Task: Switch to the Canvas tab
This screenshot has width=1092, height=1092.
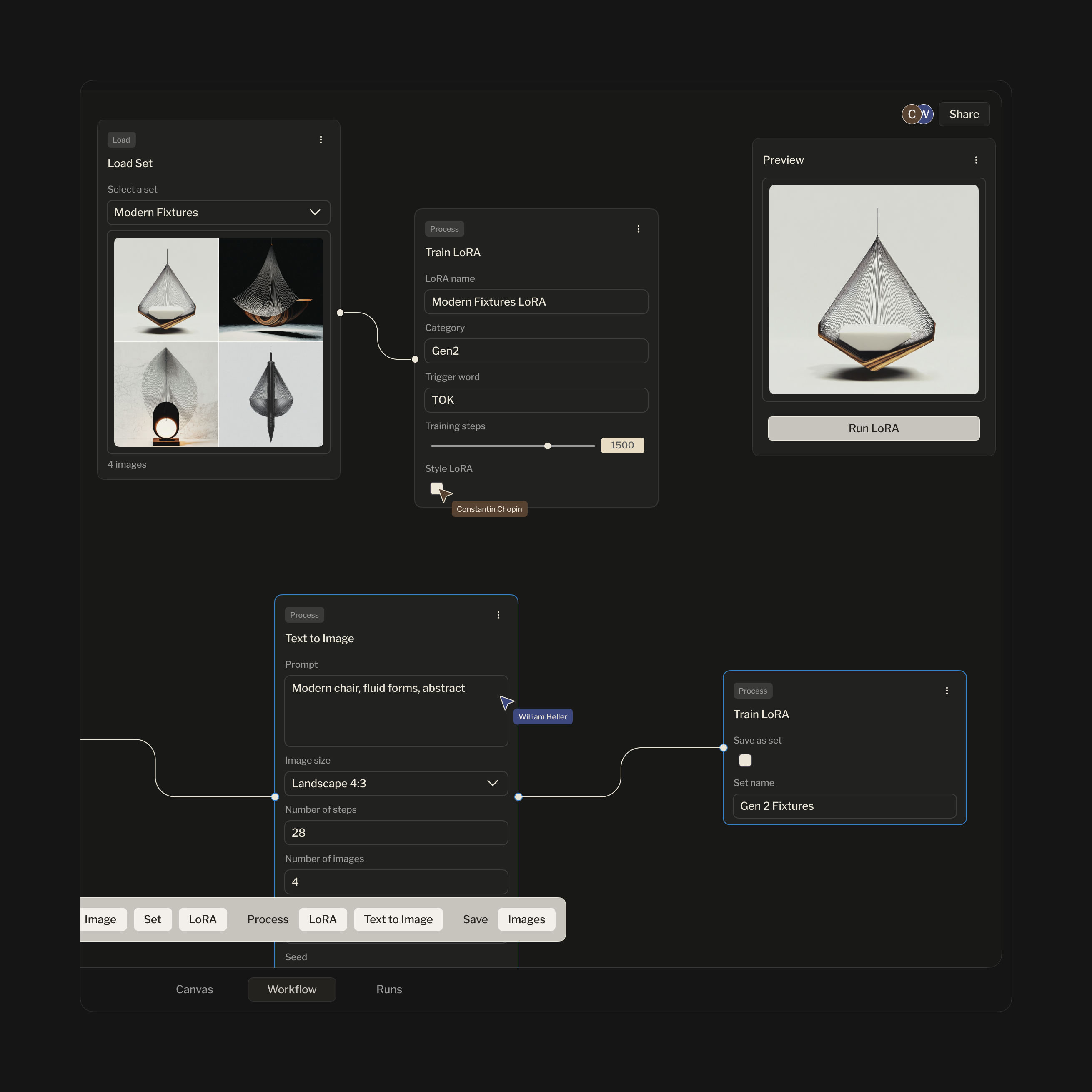Action: (x=195, y=989)
